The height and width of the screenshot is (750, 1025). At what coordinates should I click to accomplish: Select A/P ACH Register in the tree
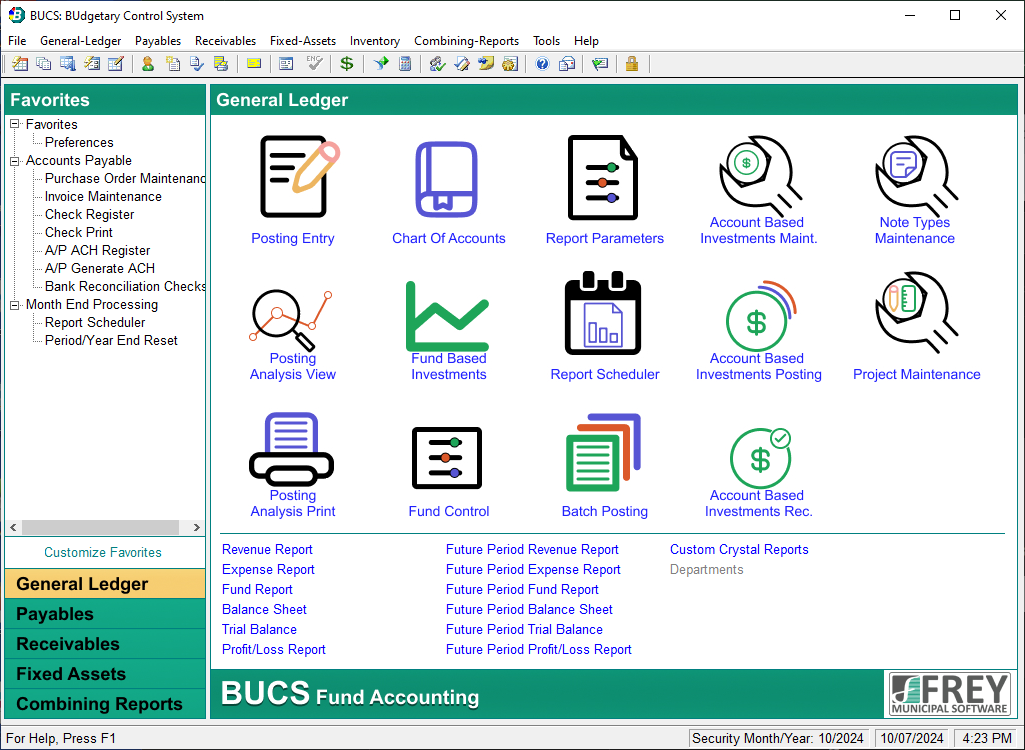97,250
